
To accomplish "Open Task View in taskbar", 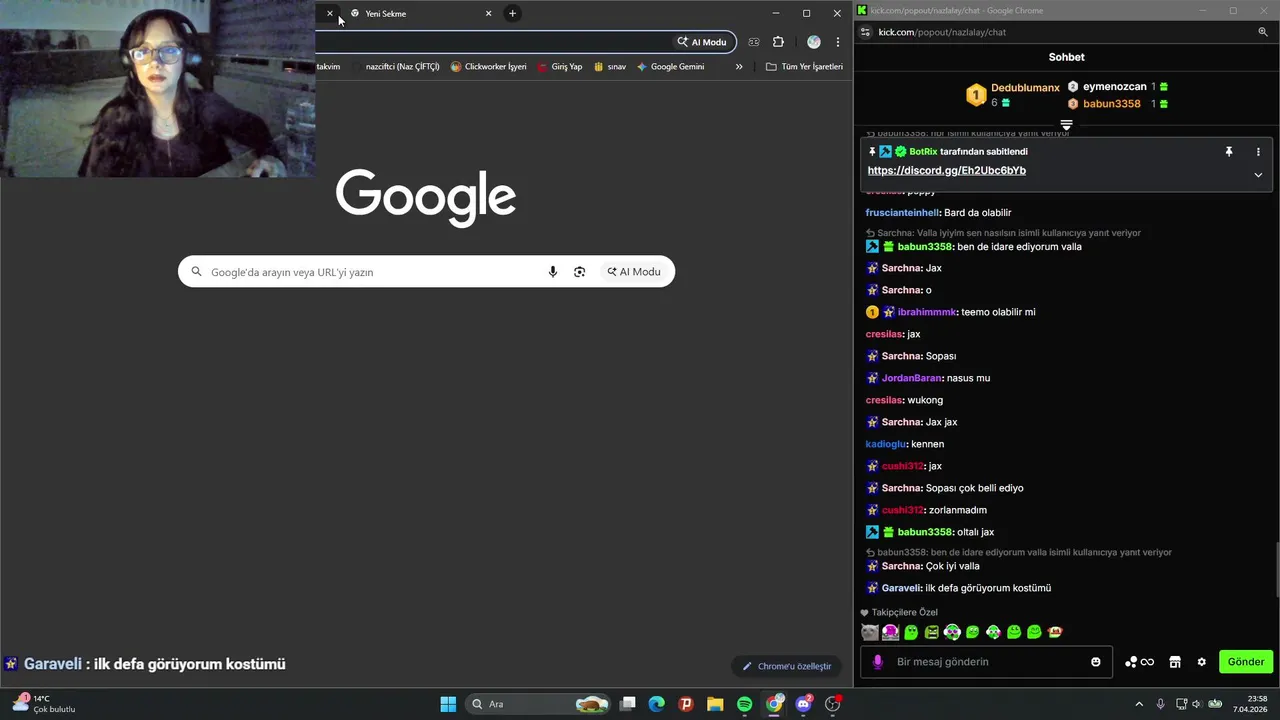I will [x=628, y=704].
